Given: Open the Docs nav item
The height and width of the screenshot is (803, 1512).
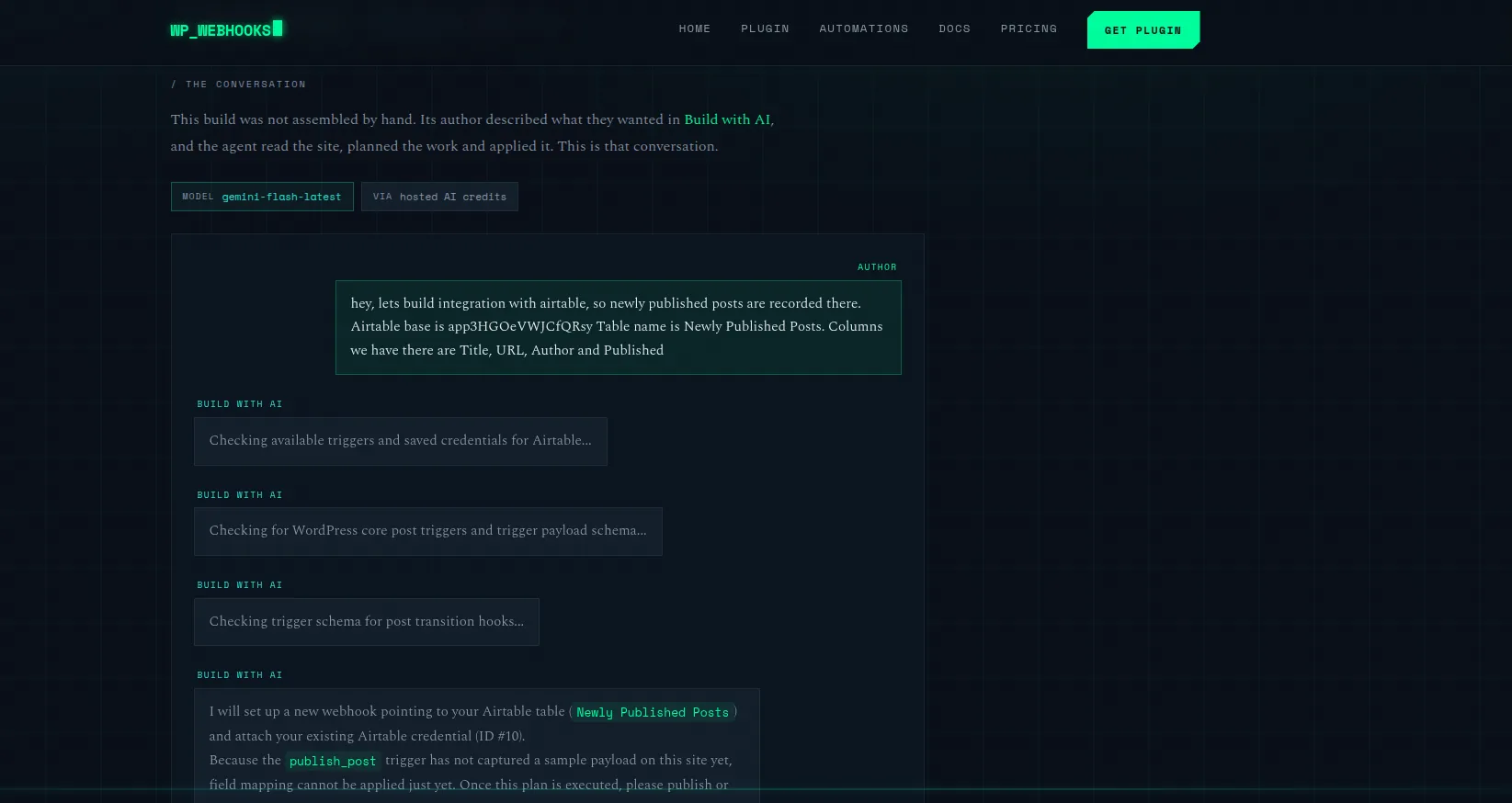Looking at the screenshot, I should pyautogui.click(x=954, y=28).
